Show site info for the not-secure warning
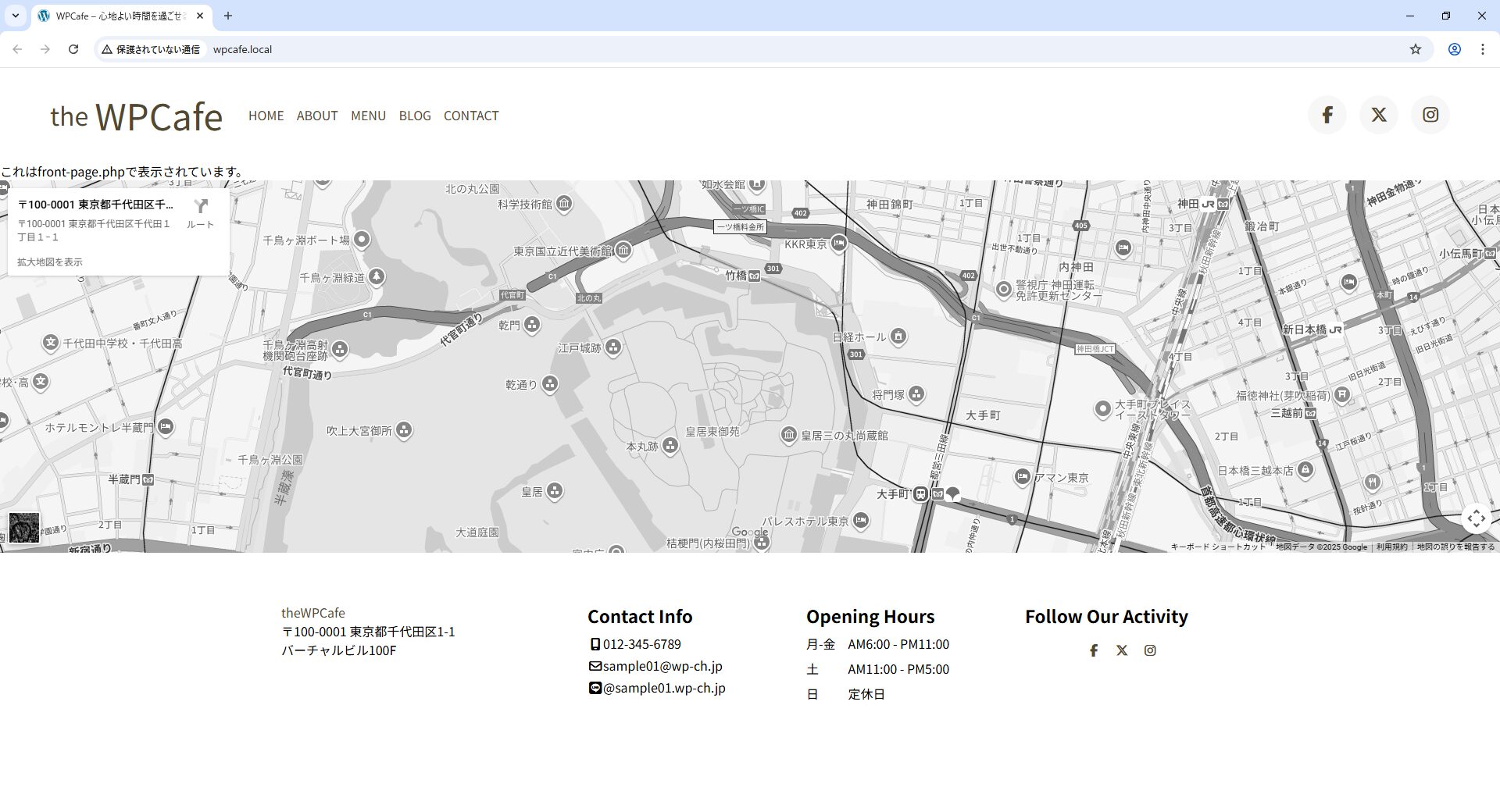 [151, 49]
